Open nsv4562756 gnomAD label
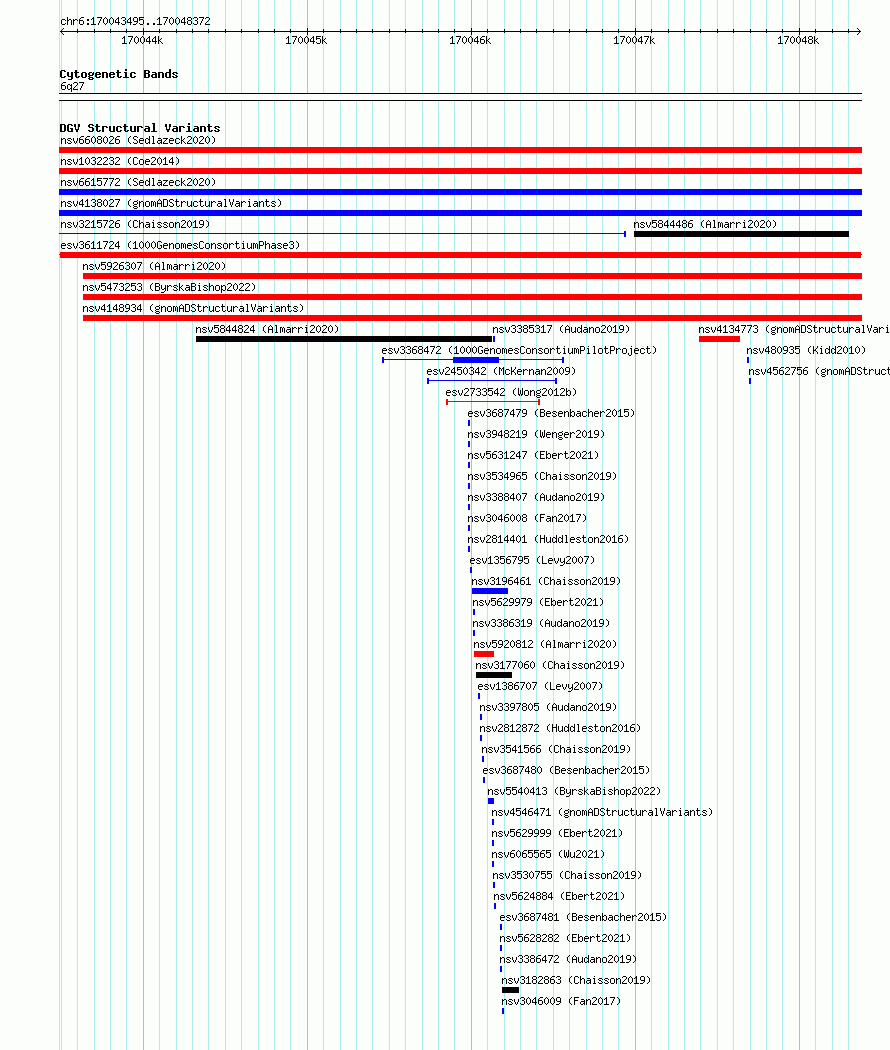The height and width of the screenshot is (1050, 890). tap(818, 371)
